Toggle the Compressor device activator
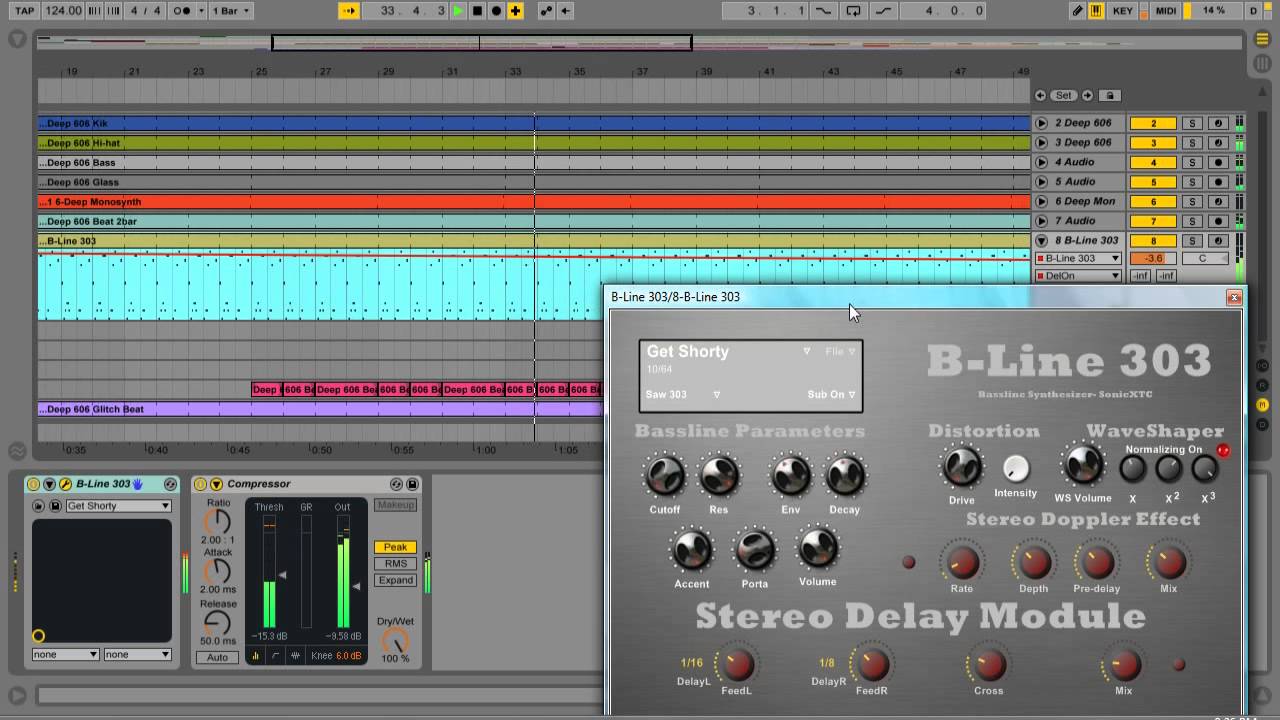Viewport: 1280px width, 720px height. pyautogui.click(x=200, y=484)
